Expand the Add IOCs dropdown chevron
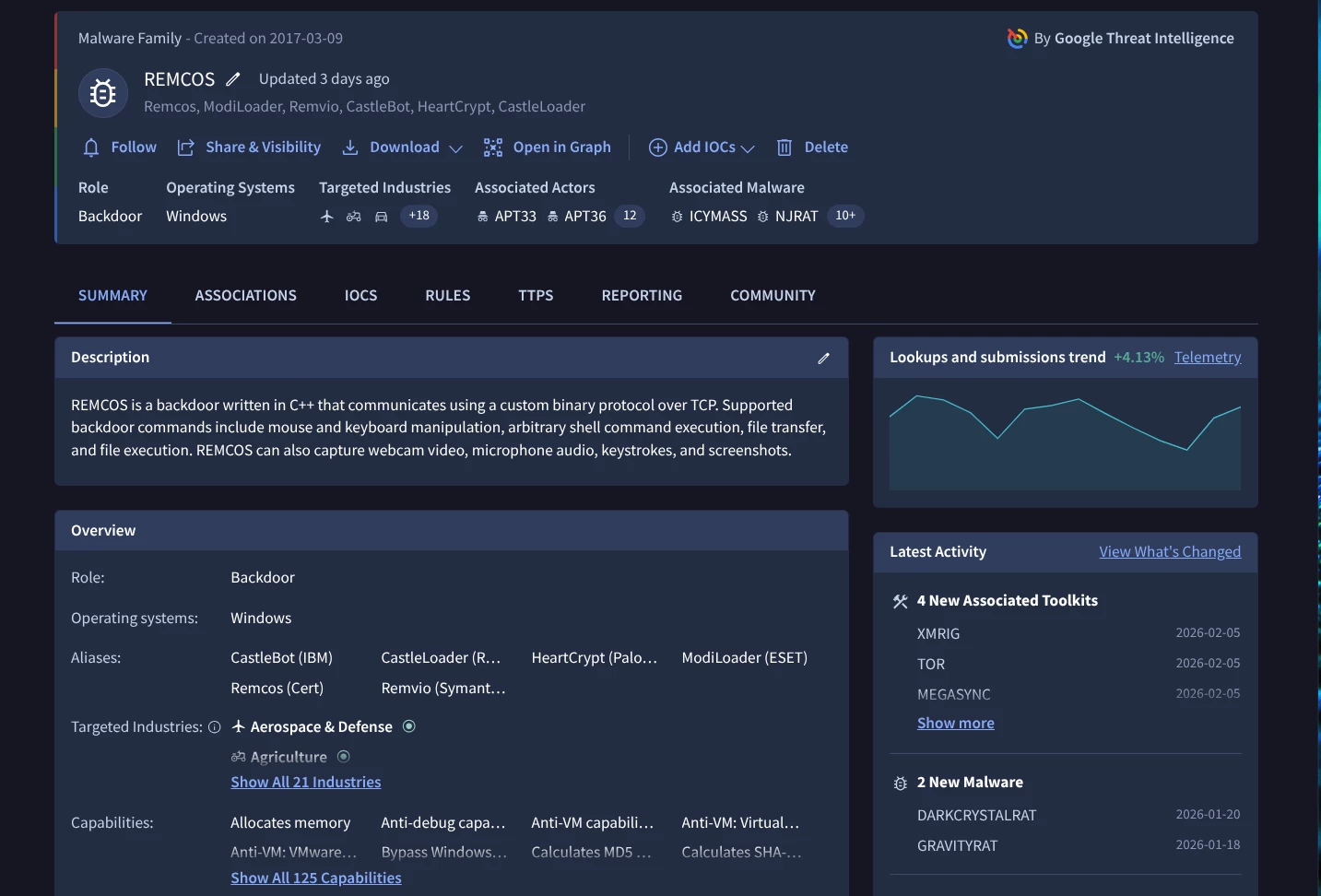The image size is (1321, 896). [748, 148]
